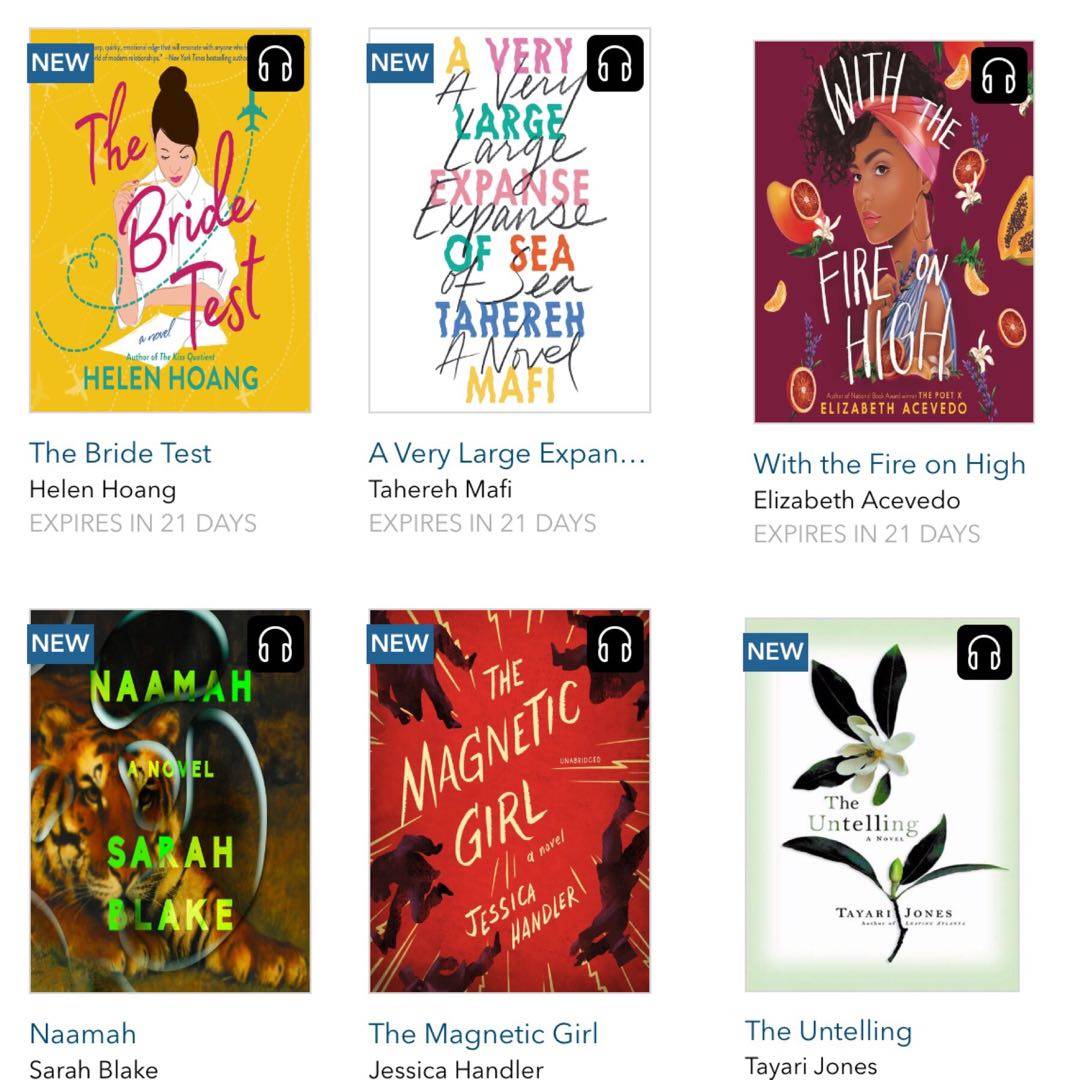This screenshot has height=1080, width=1080.
Task: Tap headphones icon on With the Fire on High
Action: pos(999,75)
